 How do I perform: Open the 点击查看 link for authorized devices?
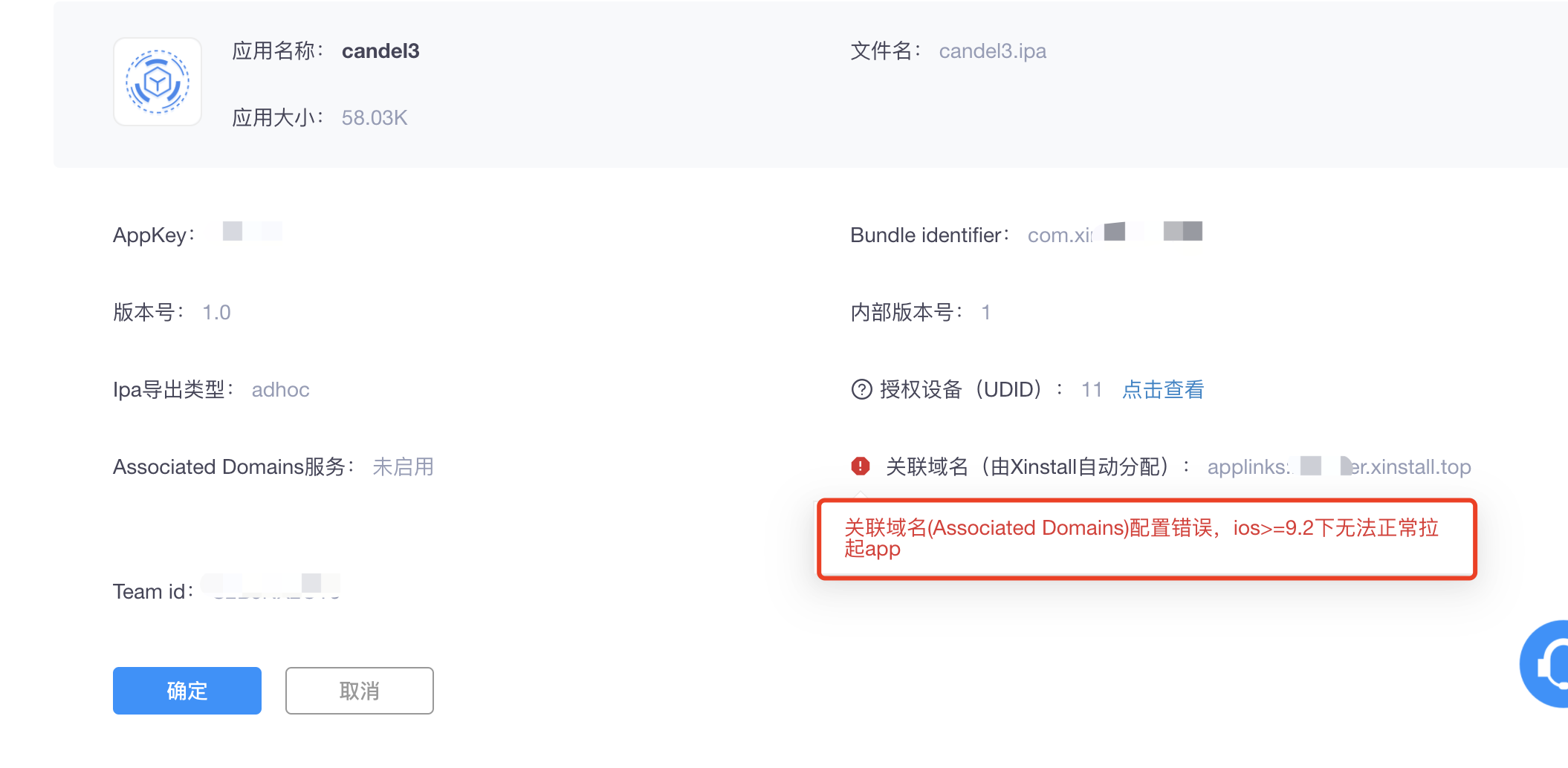pyautogui.click(x=1163, y=389)
